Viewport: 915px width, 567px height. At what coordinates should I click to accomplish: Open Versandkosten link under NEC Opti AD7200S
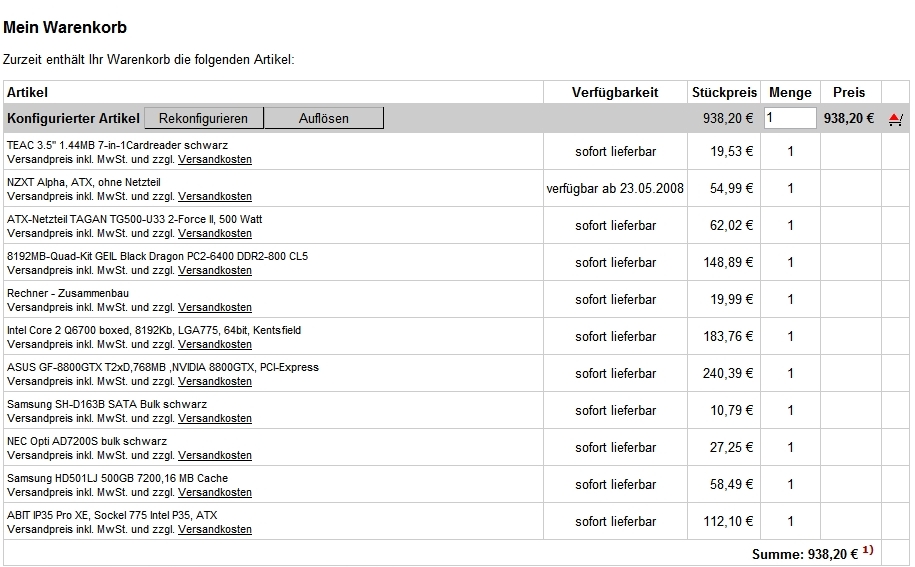(215, 455)
